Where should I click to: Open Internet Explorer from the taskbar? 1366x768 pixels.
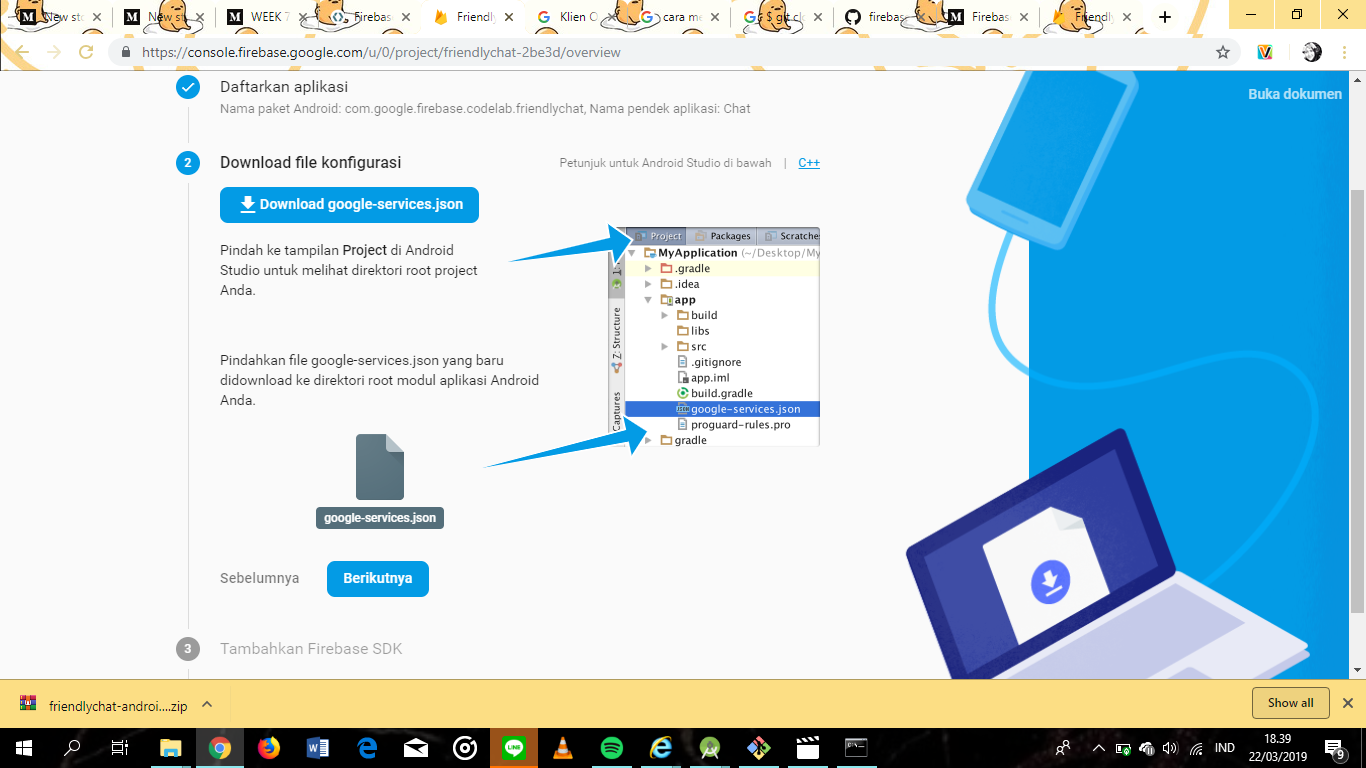661,747
